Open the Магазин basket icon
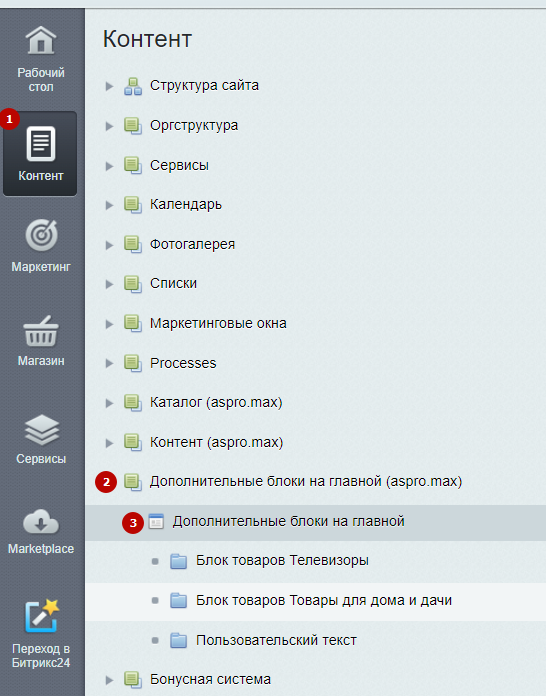 pos(41,331)
